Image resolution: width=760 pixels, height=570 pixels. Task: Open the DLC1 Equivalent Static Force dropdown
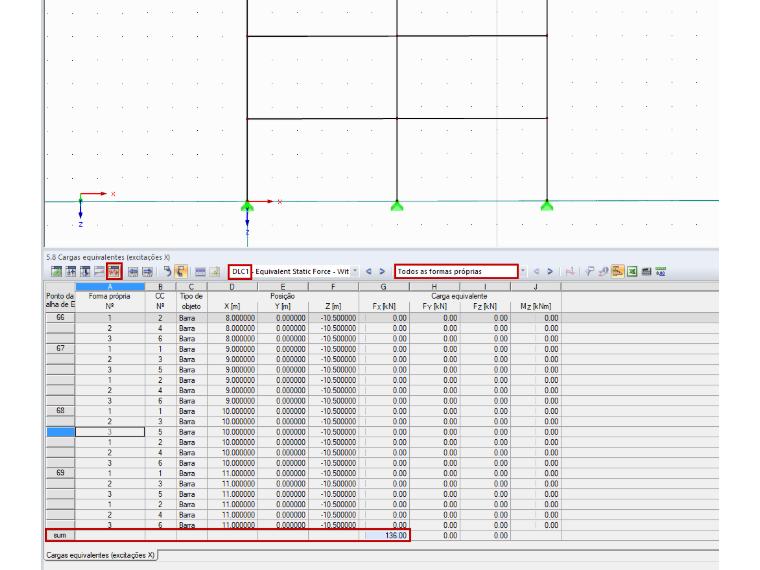pyautogui.click(x=355, y=271)
